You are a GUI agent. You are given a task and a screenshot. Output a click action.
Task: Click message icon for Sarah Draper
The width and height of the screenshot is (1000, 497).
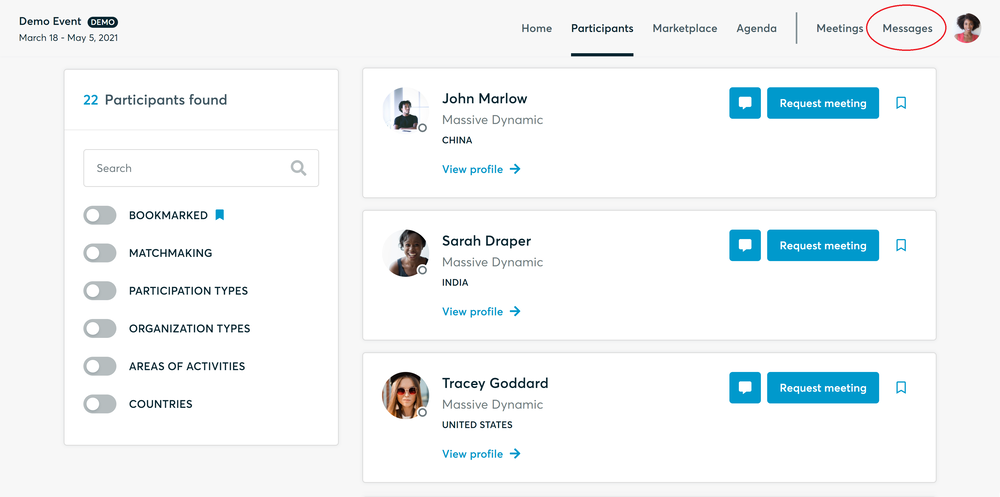[x=745, y=246]
